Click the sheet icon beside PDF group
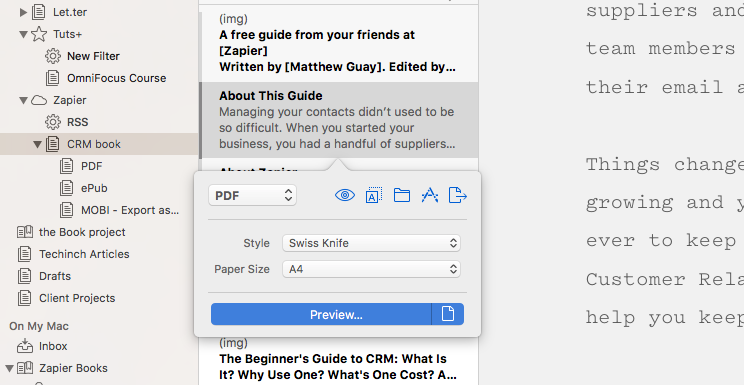The height and width of the screenshot is (385, 744). point(66,166)
